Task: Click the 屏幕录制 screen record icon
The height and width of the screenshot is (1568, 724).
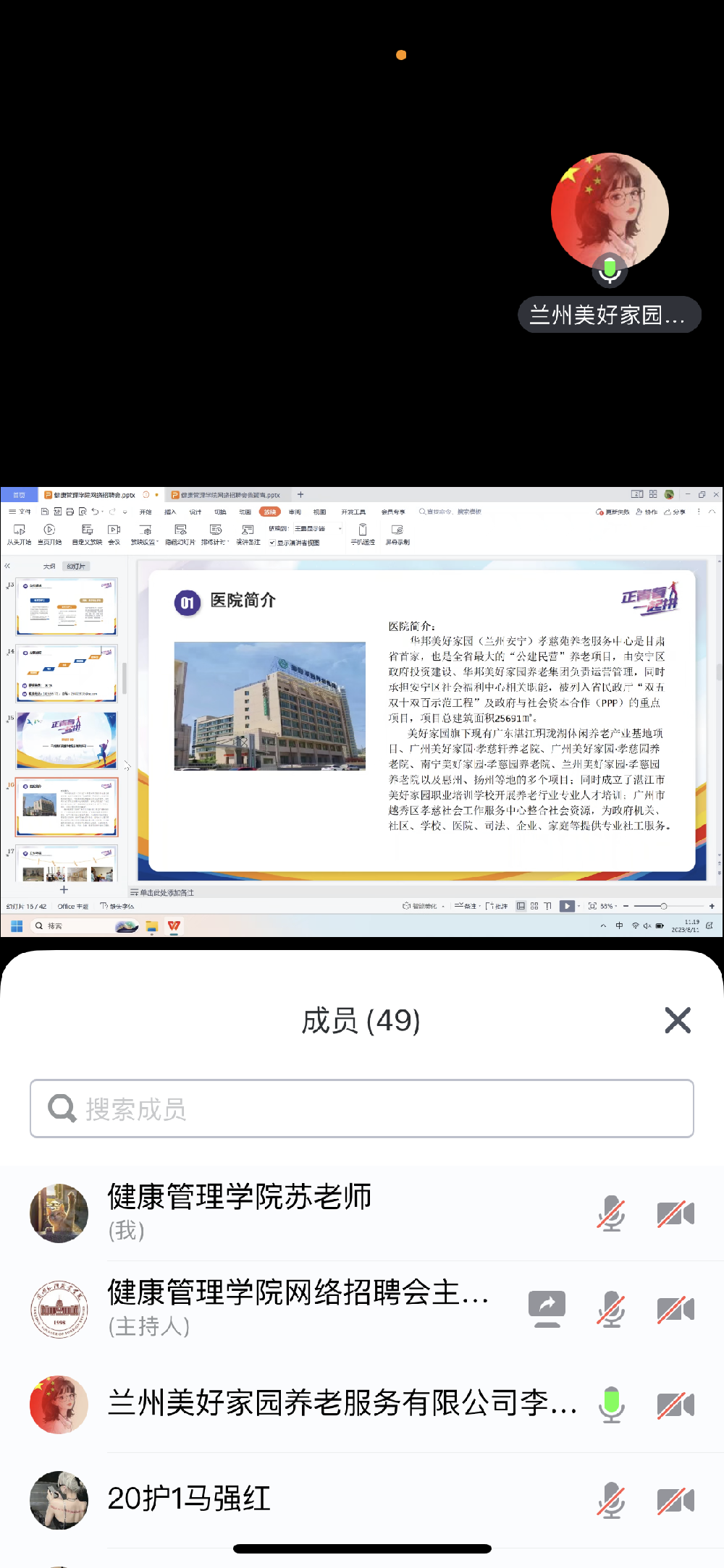Action: click(397, 530)
